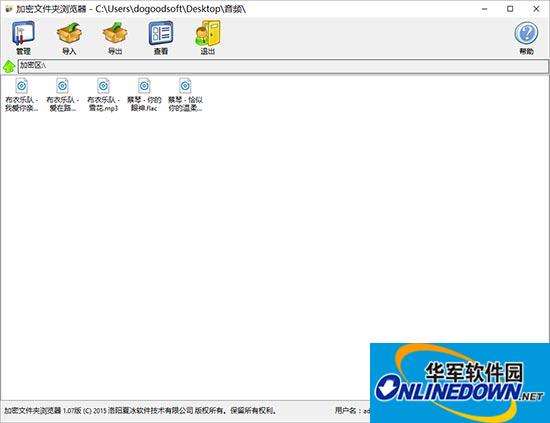Click the 用户名 label in status bar
Screen dimensions: 550x423
346,410
